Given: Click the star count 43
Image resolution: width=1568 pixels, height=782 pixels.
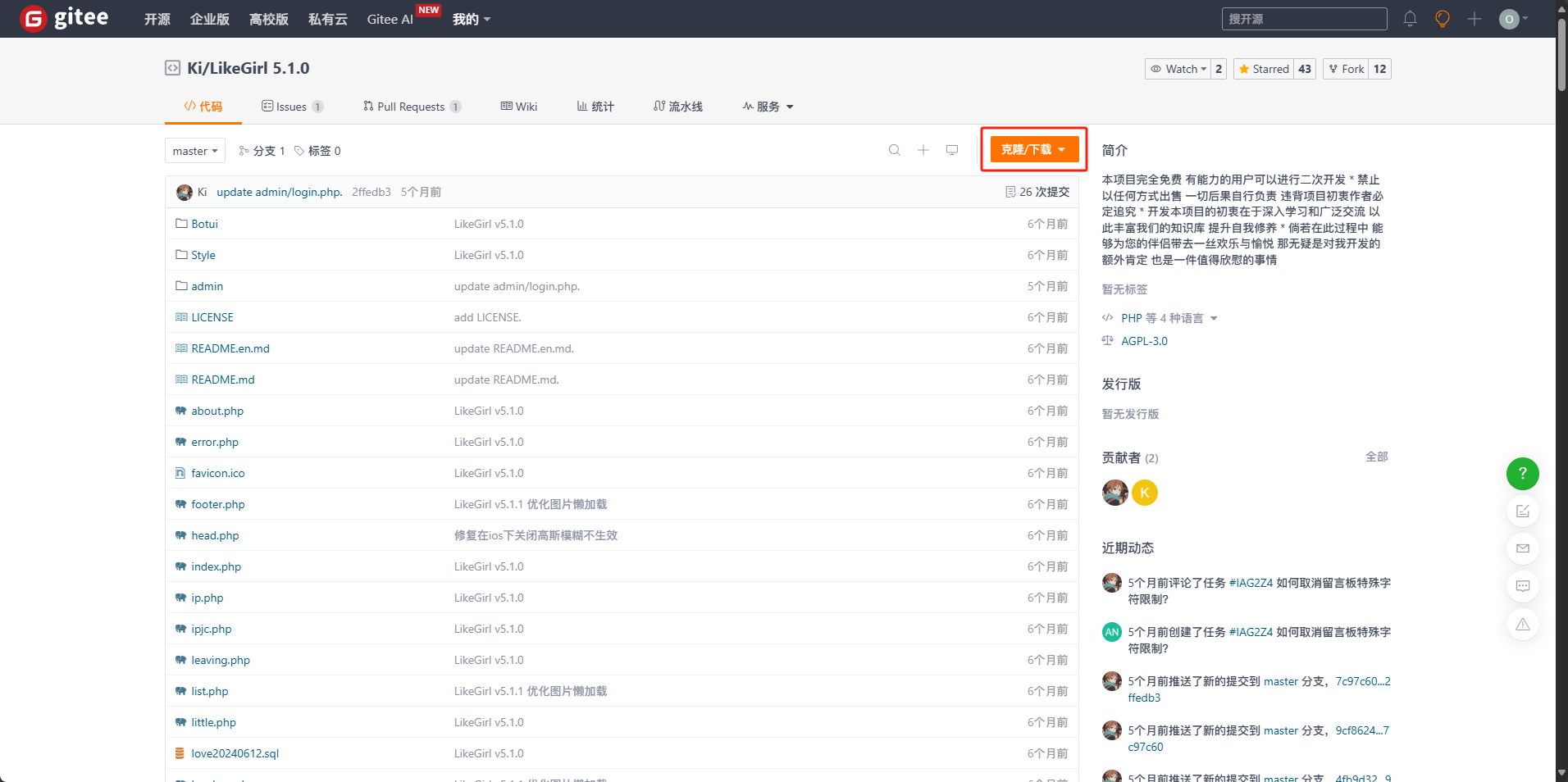Looking at the screenshot, I should (x=1305, y=69).
